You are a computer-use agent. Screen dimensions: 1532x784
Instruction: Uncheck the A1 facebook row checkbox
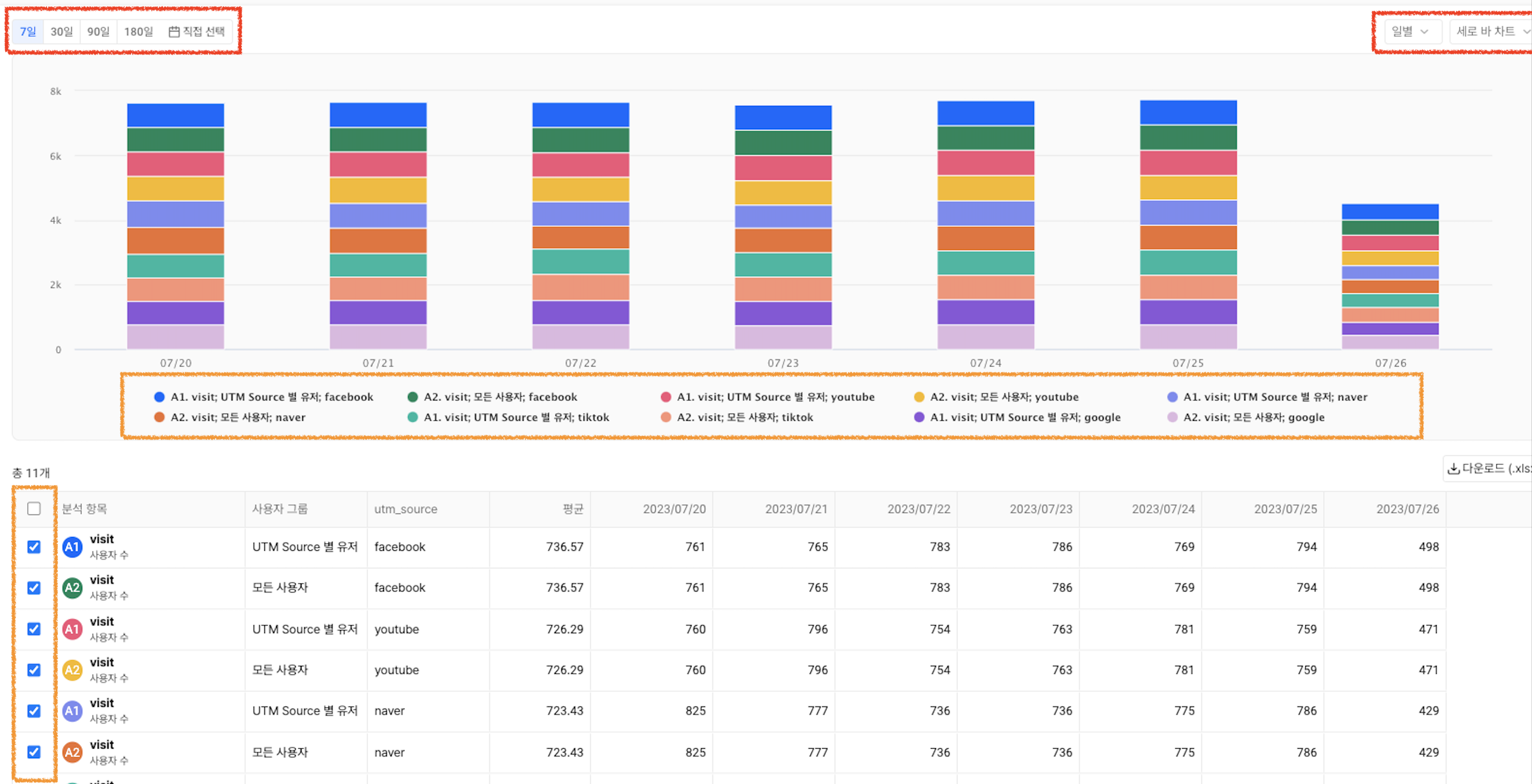click(x=34, y=547)
